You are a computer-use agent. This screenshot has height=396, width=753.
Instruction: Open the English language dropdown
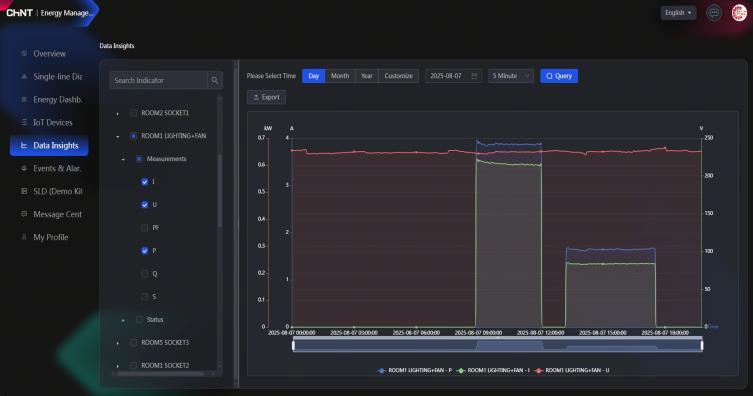point(678,13)
